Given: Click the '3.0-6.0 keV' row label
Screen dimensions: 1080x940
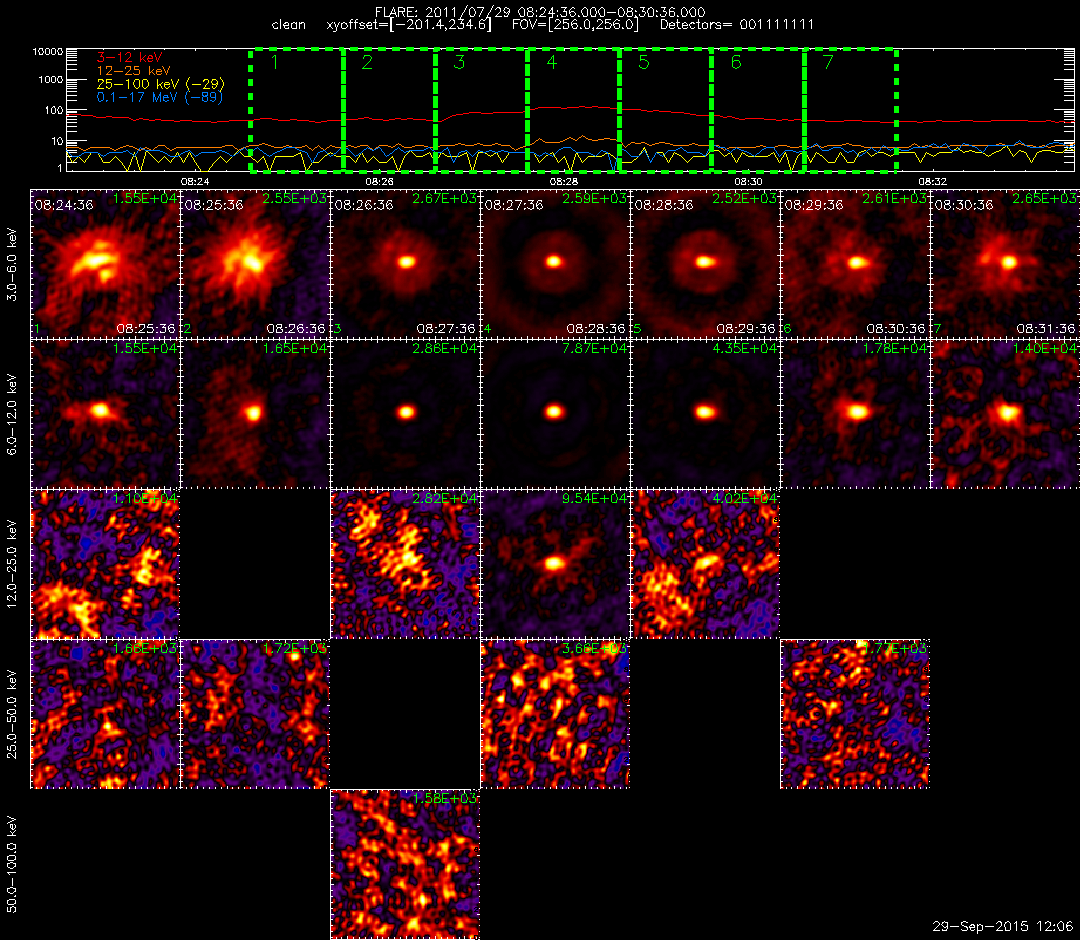Looking at the screenshot, I should 12,265.
